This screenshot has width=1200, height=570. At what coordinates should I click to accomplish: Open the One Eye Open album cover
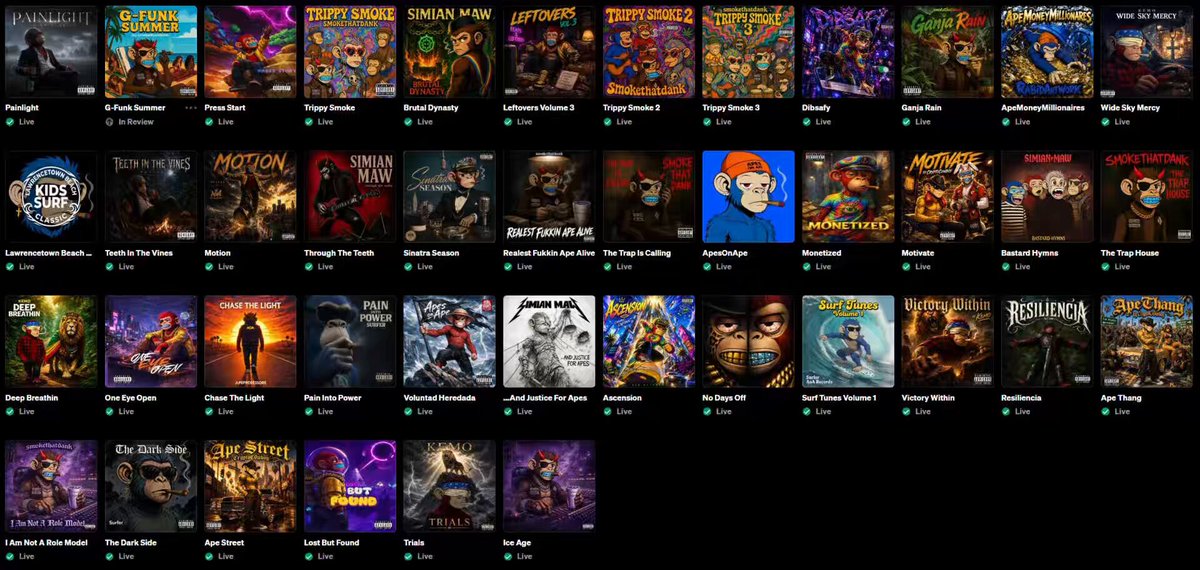click(x=151, y=342)
